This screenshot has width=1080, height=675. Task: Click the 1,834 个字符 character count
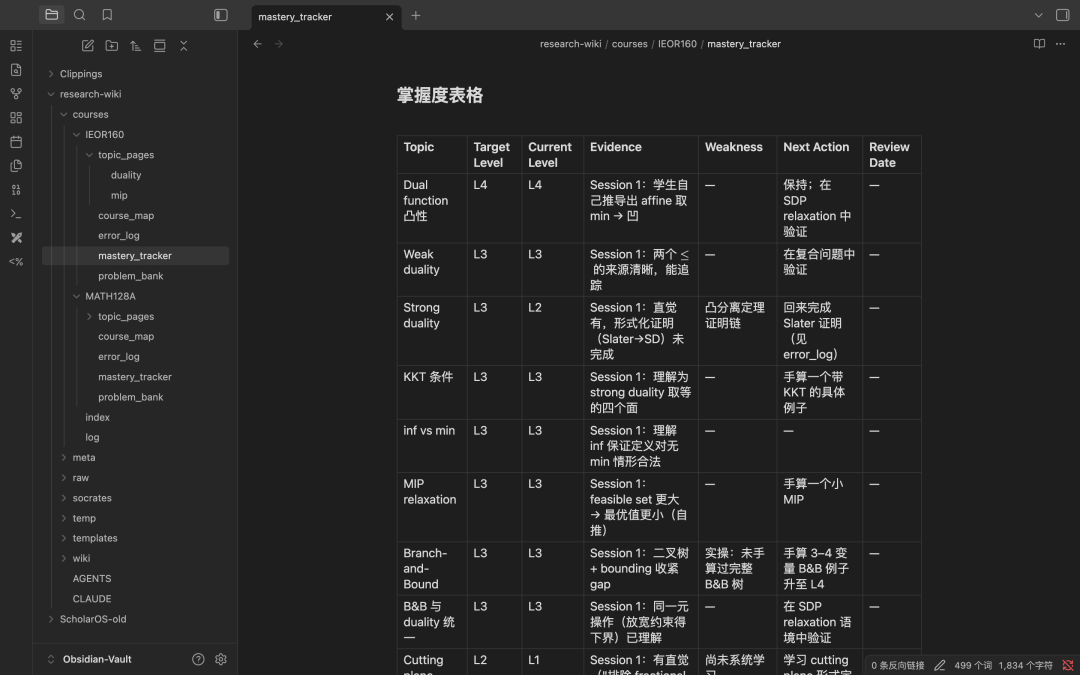pyautogui.click(x=1025, y=665)
